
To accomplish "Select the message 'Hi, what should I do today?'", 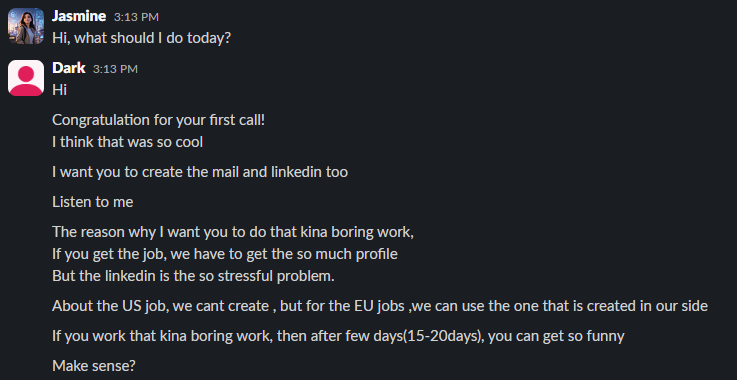I will click(x=141, y=38).
